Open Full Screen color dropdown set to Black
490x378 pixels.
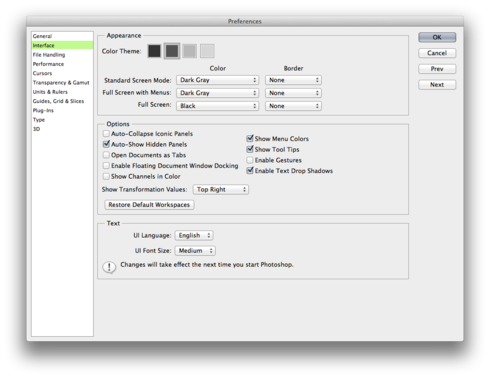tap(218, 106)
